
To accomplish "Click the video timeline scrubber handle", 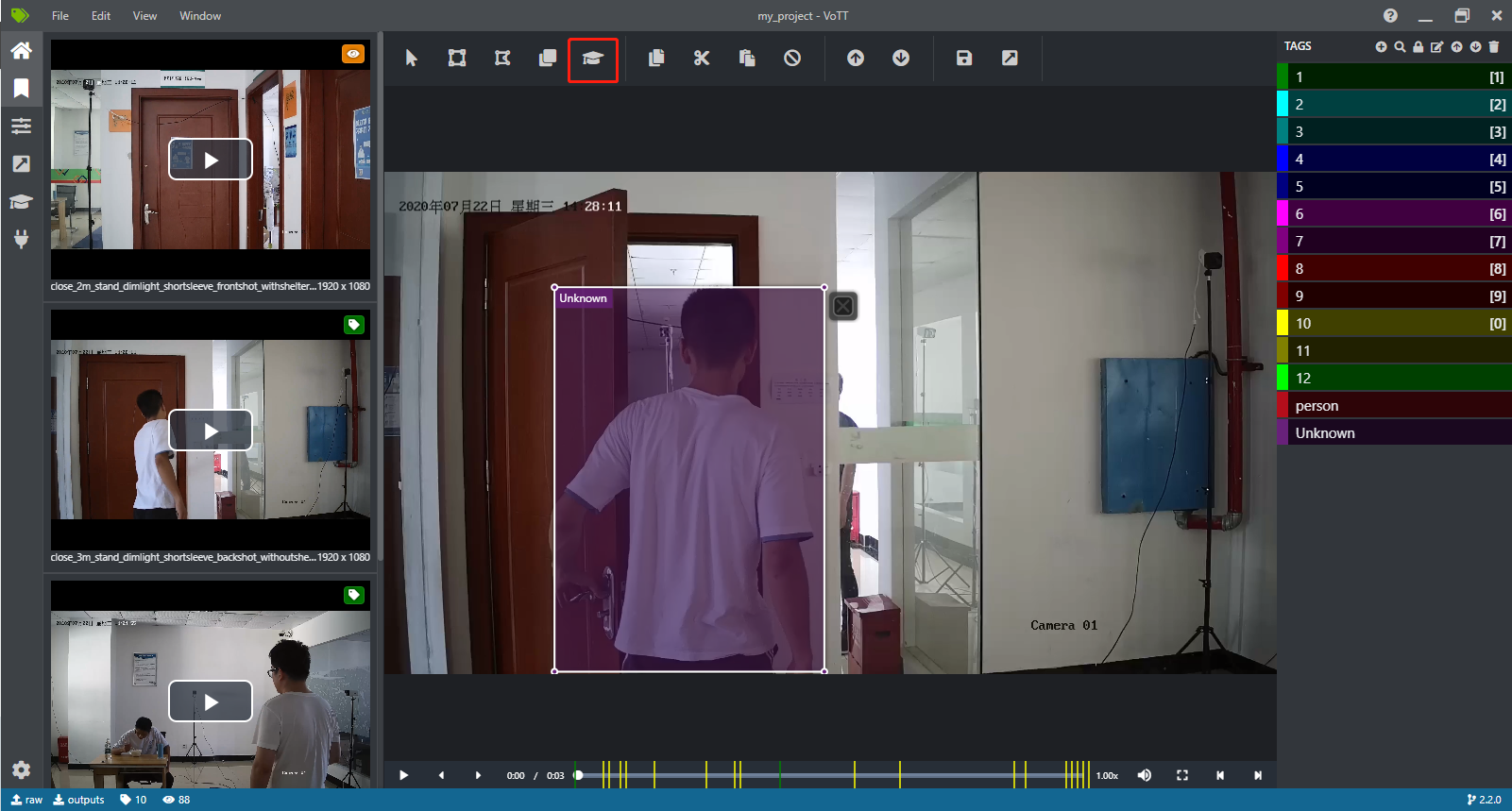I will tap(579, 775).
